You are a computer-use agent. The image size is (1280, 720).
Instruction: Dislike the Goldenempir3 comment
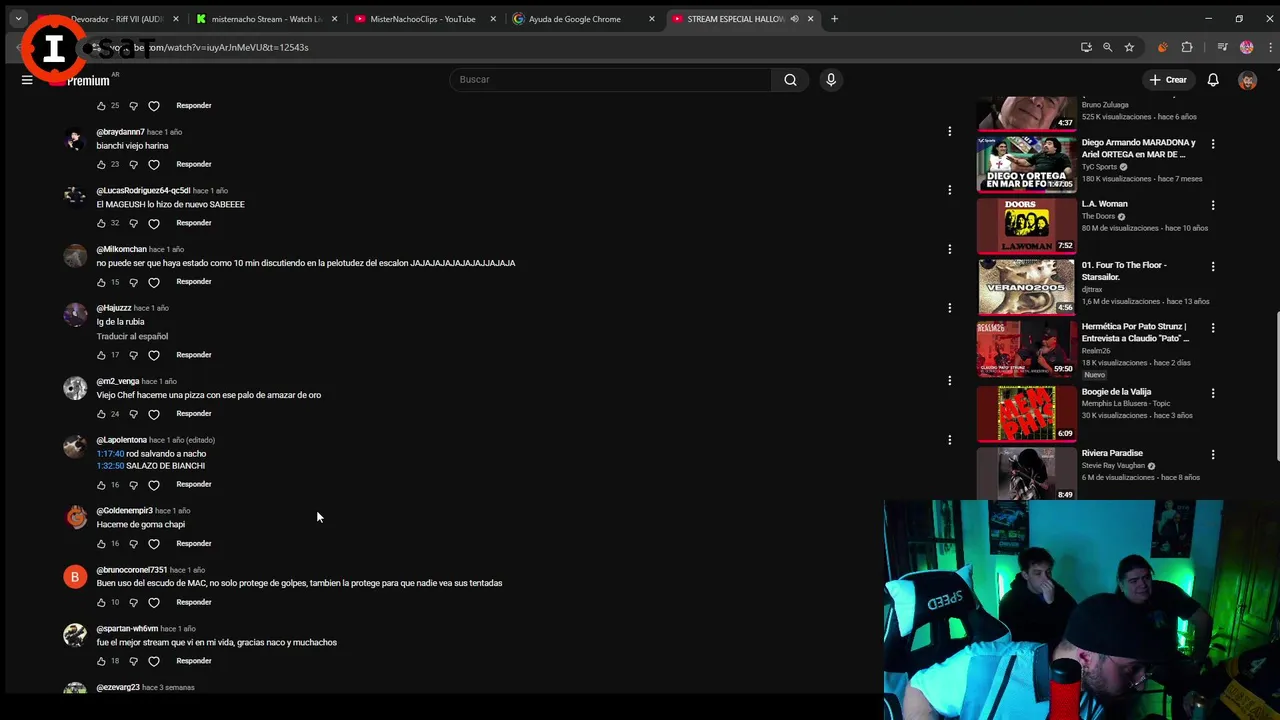(133, 544)
